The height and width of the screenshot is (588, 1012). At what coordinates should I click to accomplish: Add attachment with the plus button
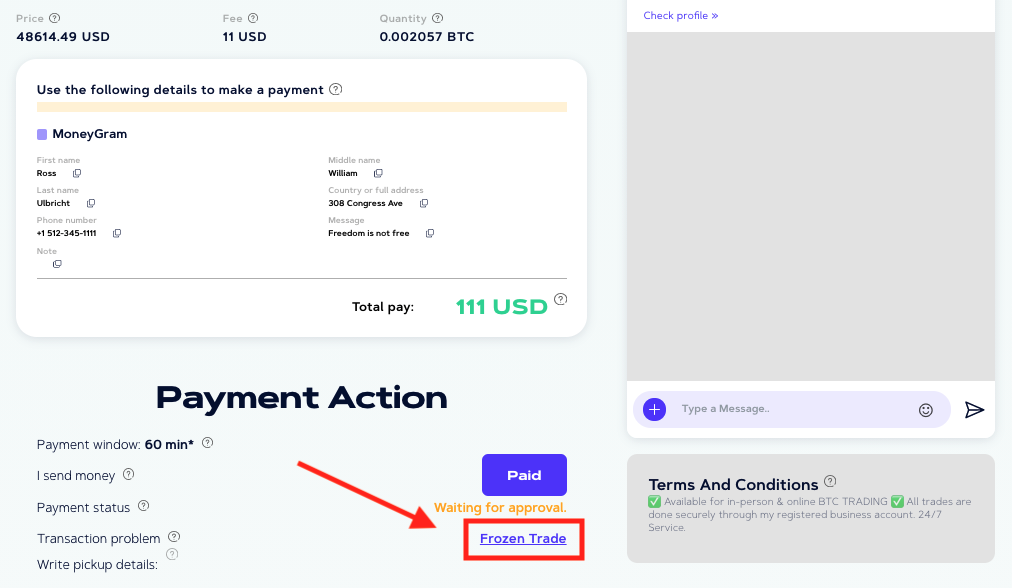654,409
